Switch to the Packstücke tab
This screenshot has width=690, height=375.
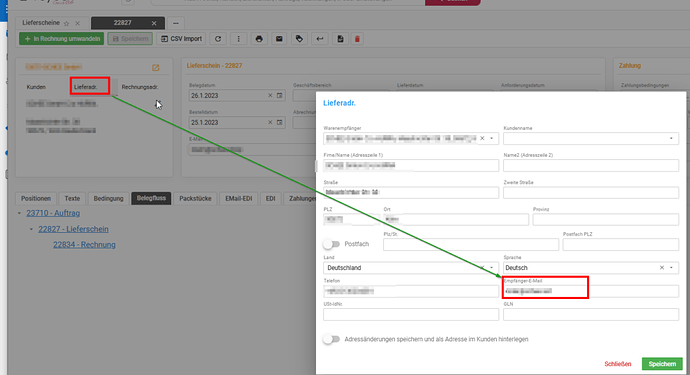pyautogui.click(x=195, y=199)
